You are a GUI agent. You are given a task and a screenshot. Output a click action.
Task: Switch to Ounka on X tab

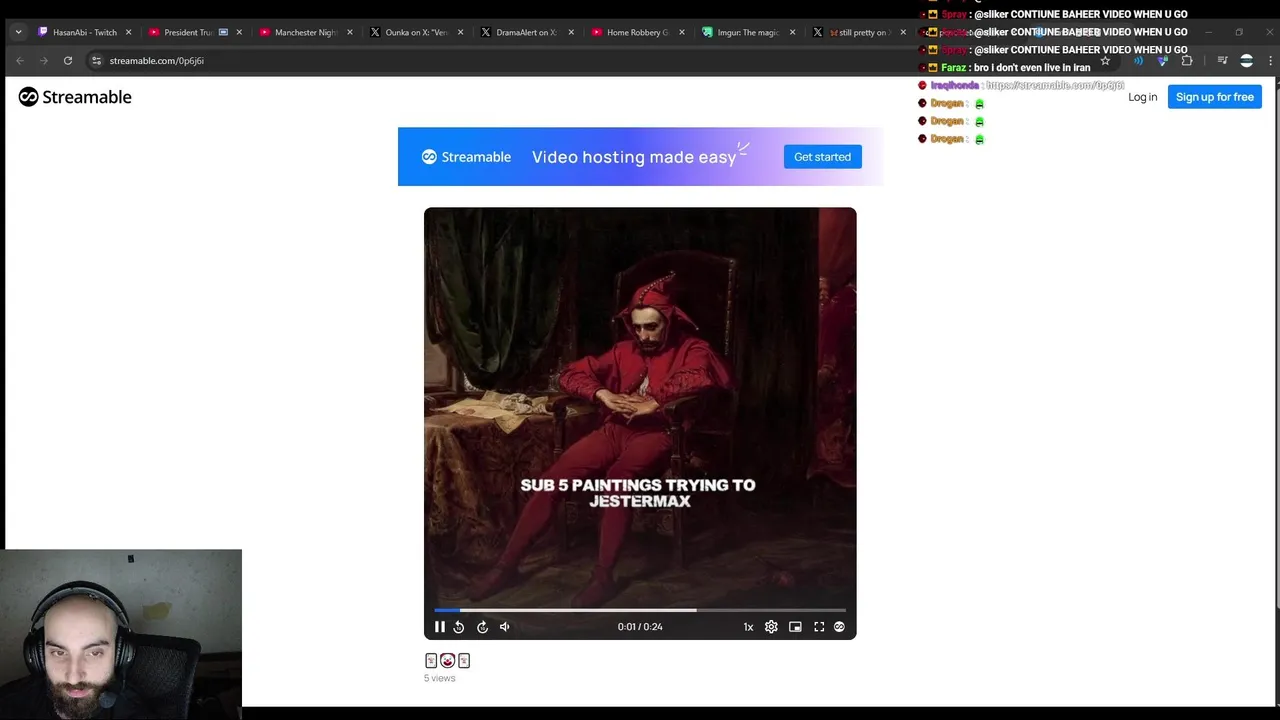point(415,32)
